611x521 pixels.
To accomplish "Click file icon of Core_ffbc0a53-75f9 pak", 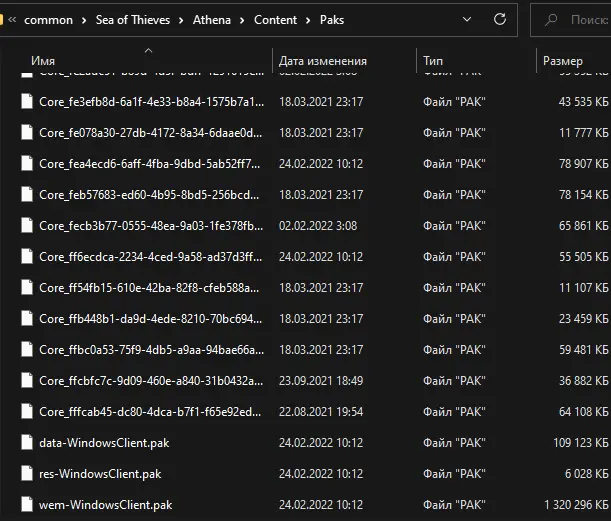I will (27, 350).
